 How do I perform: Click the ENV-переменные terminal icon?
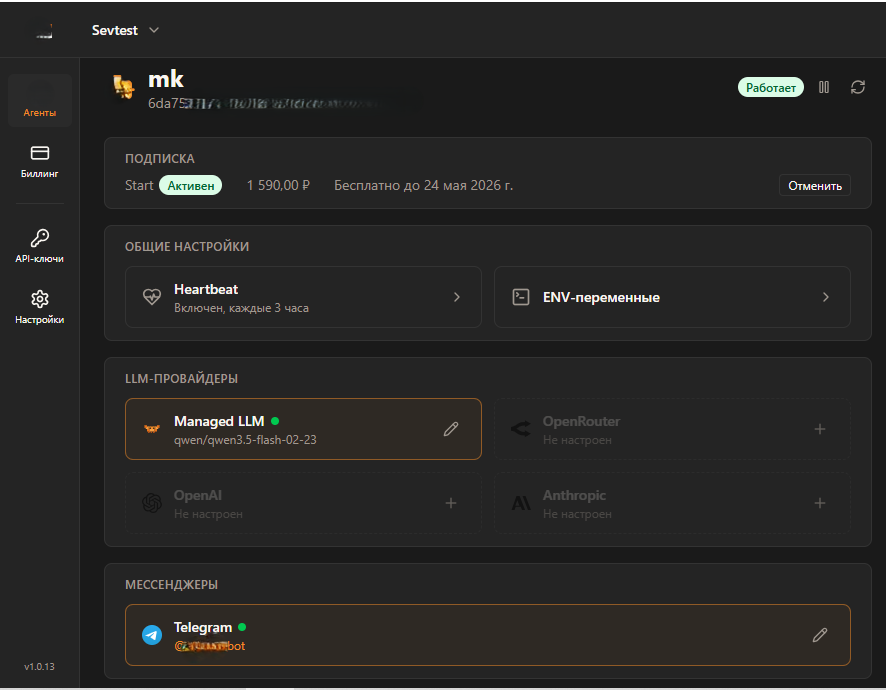[521, 297]
